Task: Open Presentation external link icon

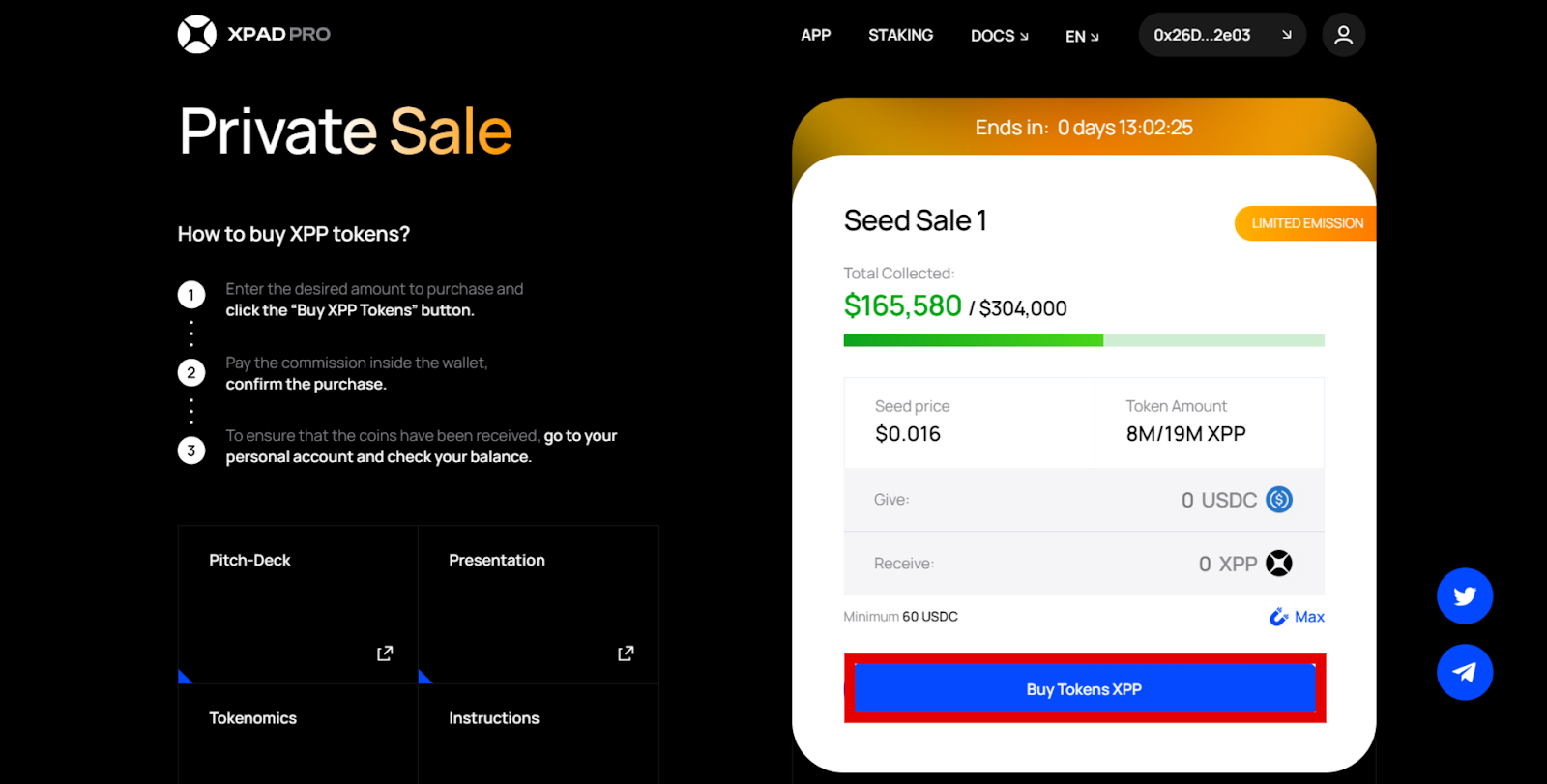Action: pyautogui.click(x=626, y=653)
